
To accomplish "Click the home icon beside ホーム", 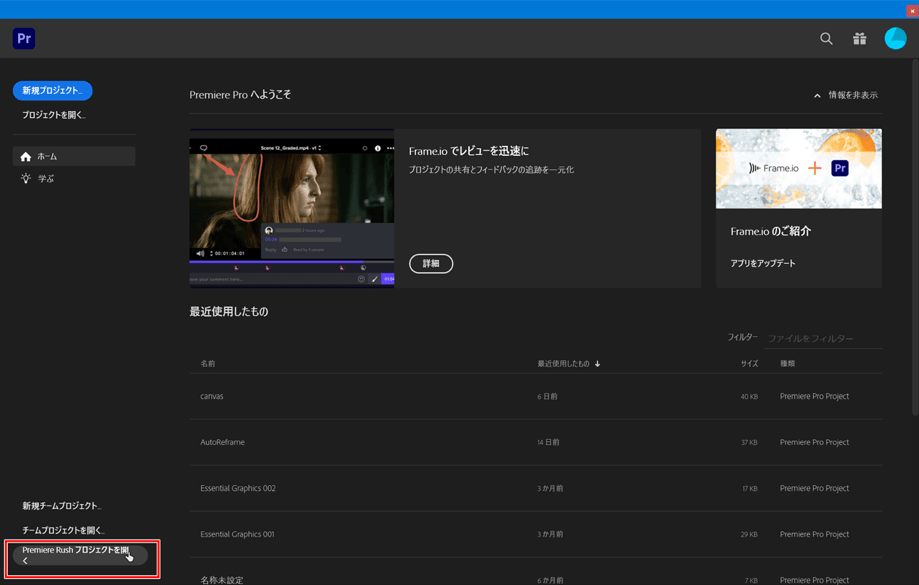I will click(25, 157).
